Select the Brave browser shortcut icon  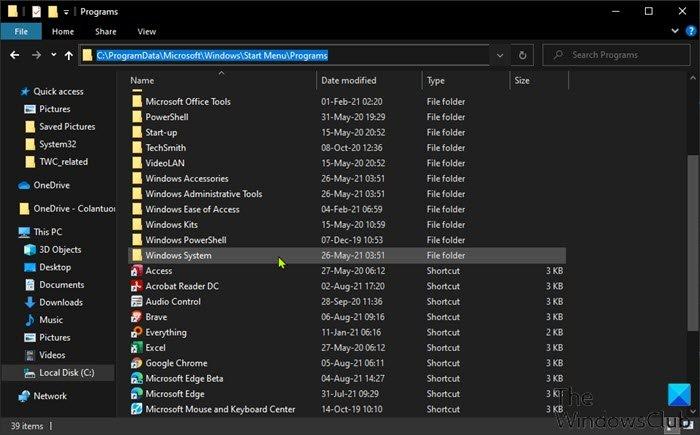[137, 317]
